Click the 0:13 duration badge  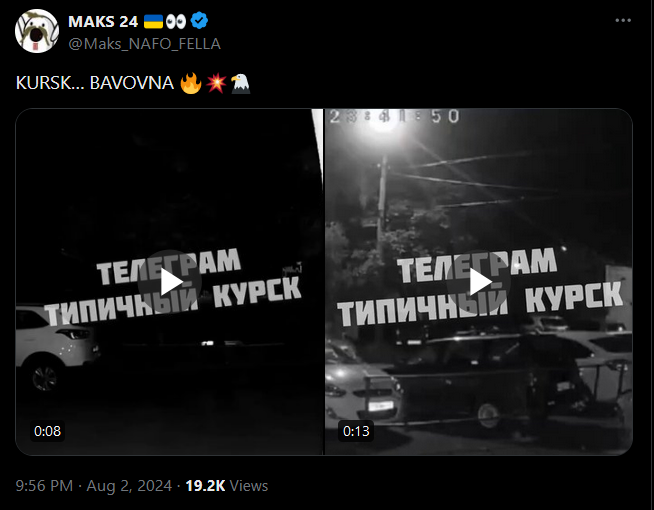(356, 431)
